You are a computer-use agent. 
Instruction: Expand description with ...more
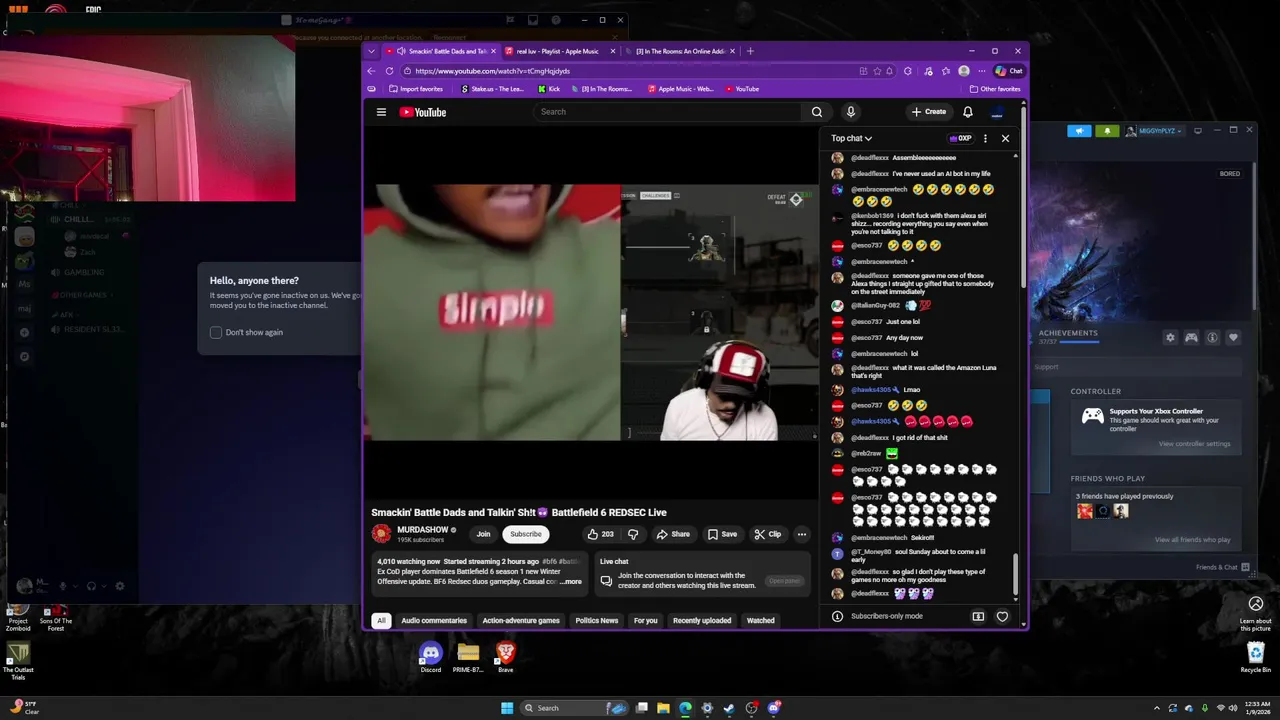coord(570,581)
